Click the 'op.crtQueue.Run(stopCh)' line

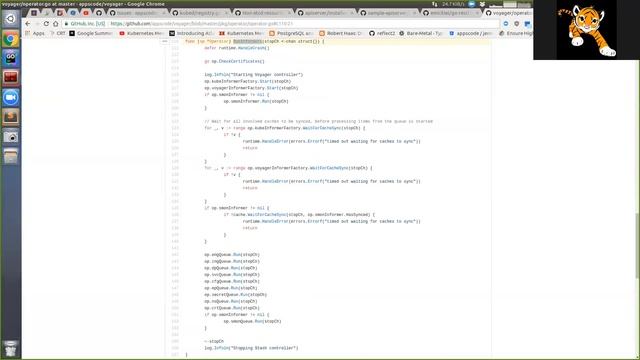pos(232,308)
